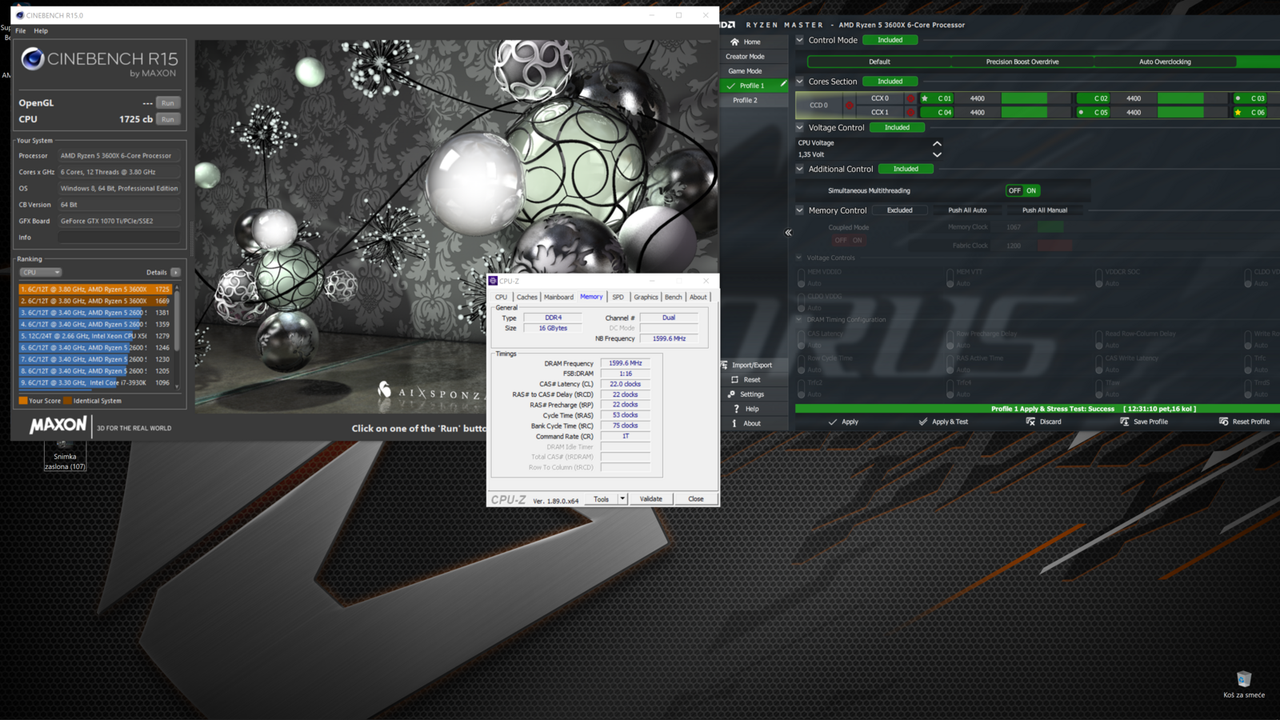Collapse the Additional Control section
The width and height of the screenshot is (1280, 720).
point(800,169)
